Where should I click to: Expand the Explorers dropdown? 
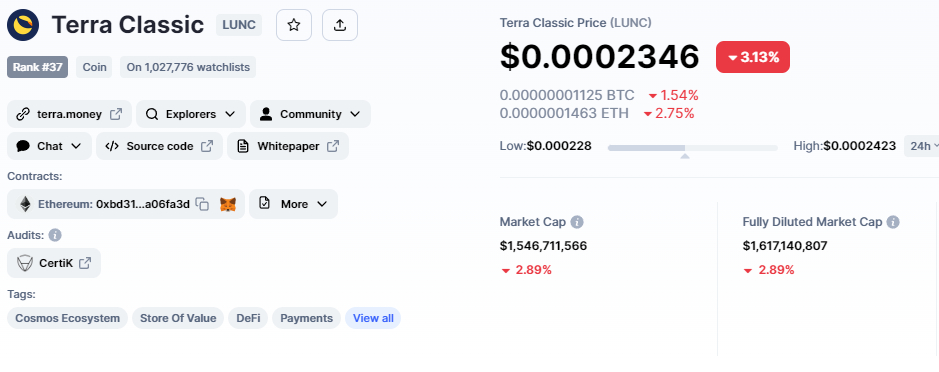point(190,114)
